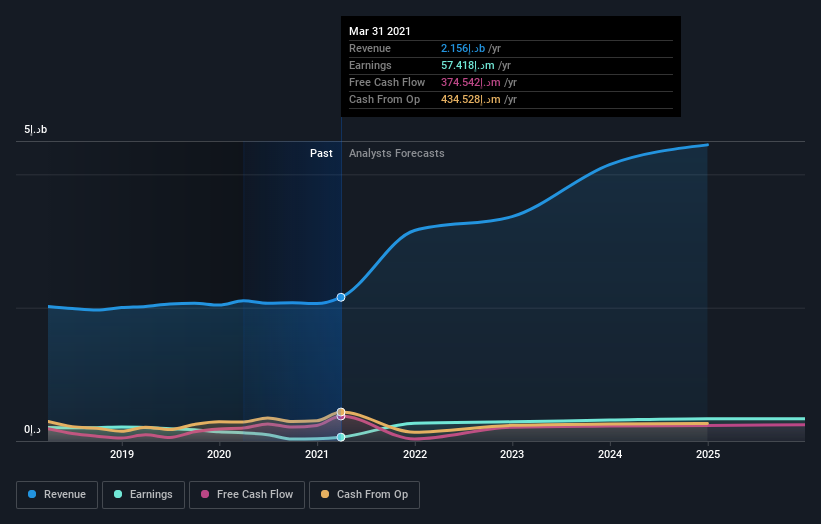Viewport: 821px width, 524px height.
Task: Click the 57.418 earnings value in tooltip
Action: click(x=468, y=65)
